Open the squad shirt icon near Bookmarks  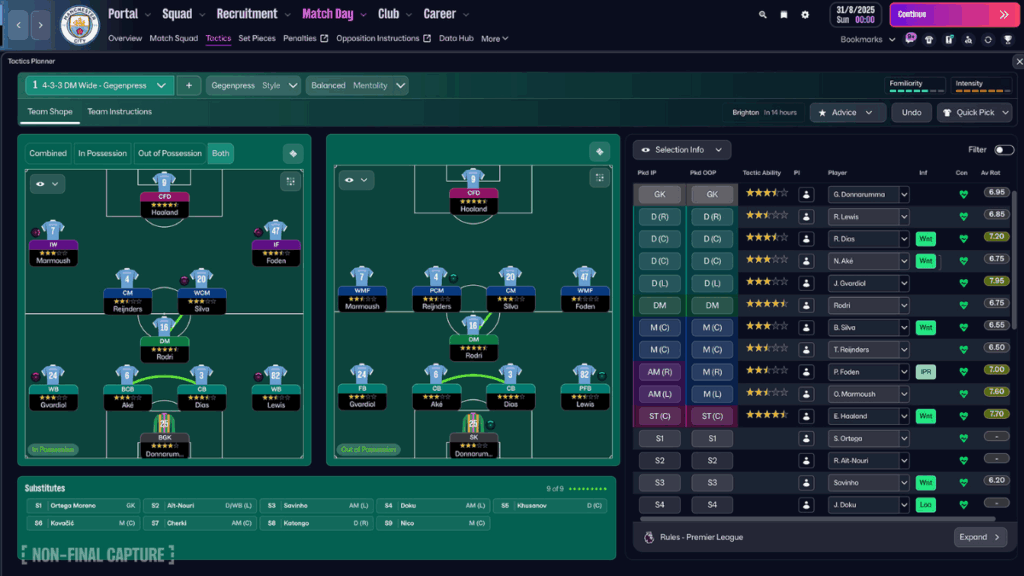pyautogui.click(x=930, y=38)
